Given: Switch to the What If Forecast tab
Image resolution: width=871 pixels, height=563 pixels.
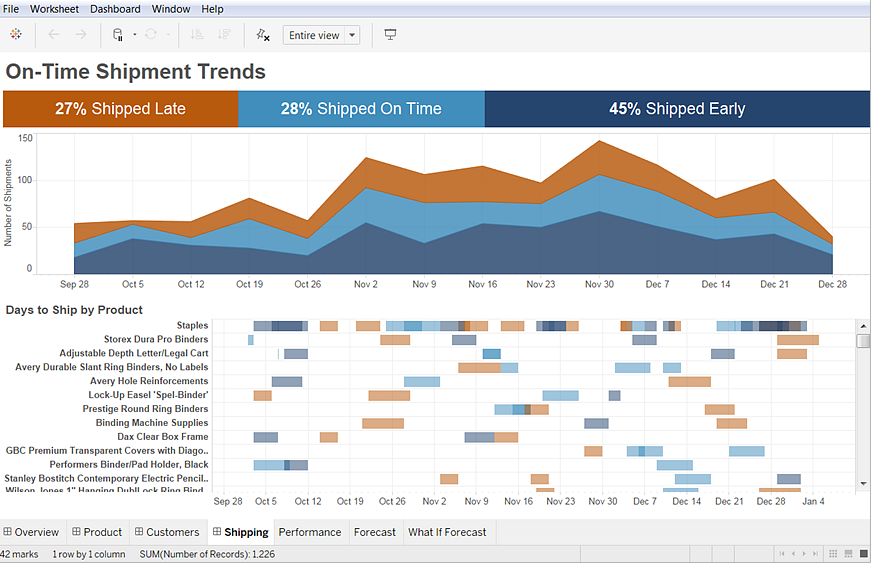Looking at the screenshot, I should [447, 532].
